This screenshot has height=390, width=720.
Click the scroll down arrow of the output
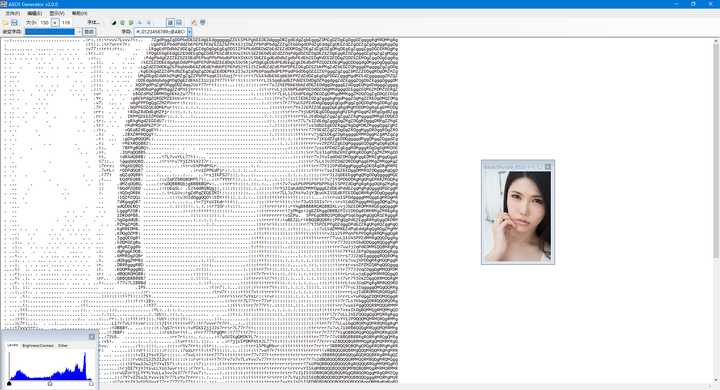(x=716, y=380)
